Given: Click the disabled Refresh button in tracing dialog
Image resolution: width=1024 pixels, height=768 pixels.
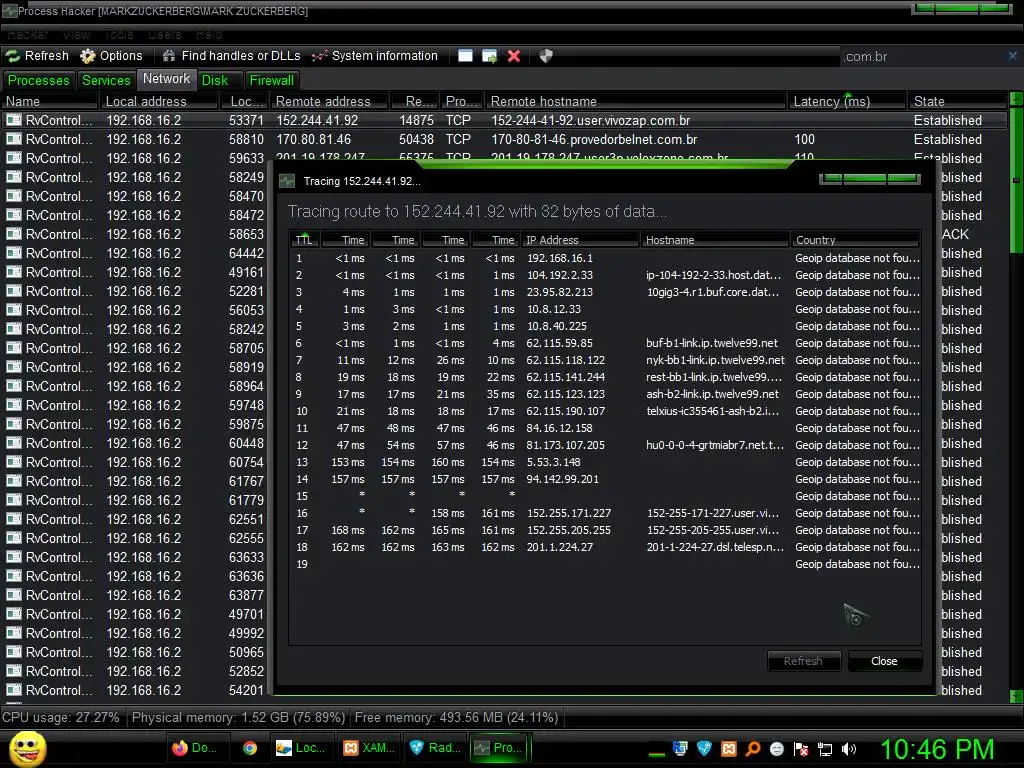Looking at the screenshot, I should coord(803,661).
